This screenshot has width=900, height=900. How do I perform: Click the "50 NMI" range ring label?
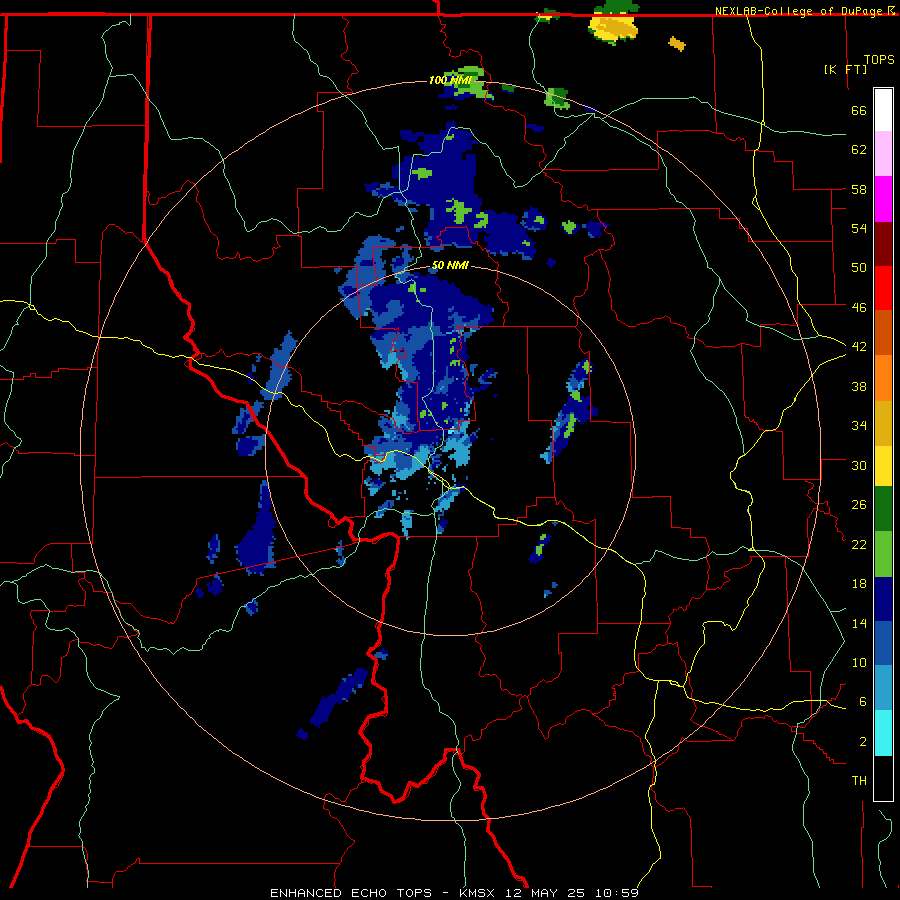click(450, 265)
